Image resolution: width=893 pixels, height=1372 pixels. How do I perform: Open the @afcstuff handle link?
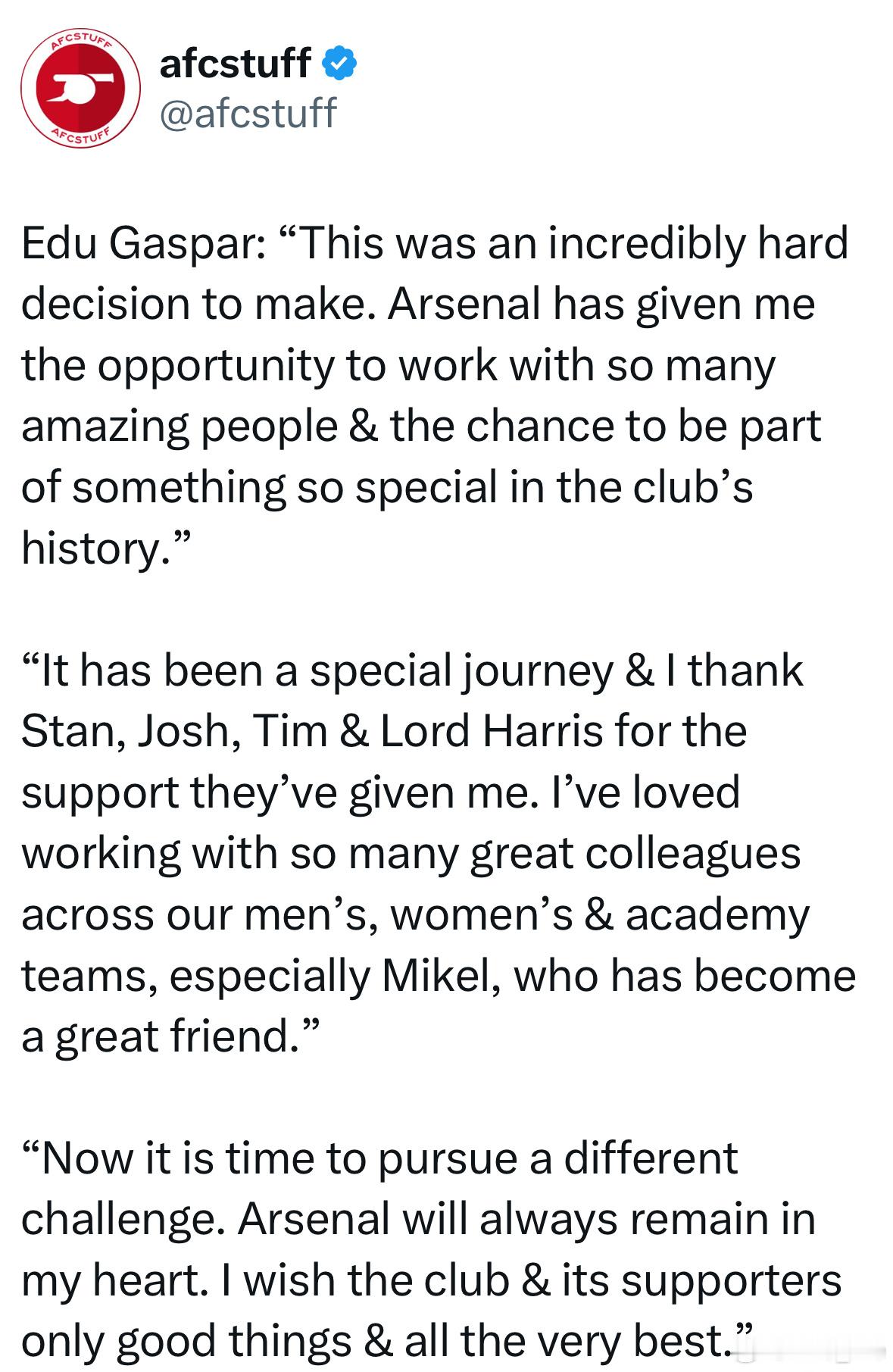[x=248, y=113]
